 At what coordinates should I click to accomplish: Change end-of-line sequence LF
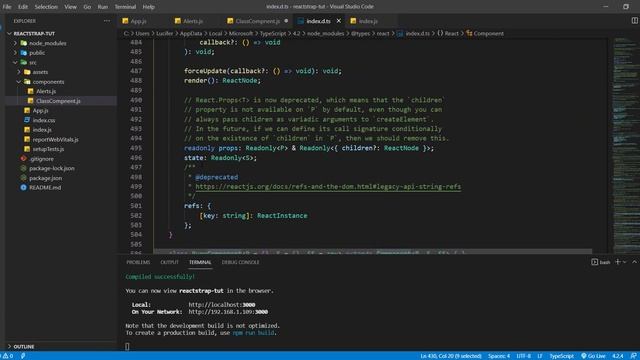point(540,356)
